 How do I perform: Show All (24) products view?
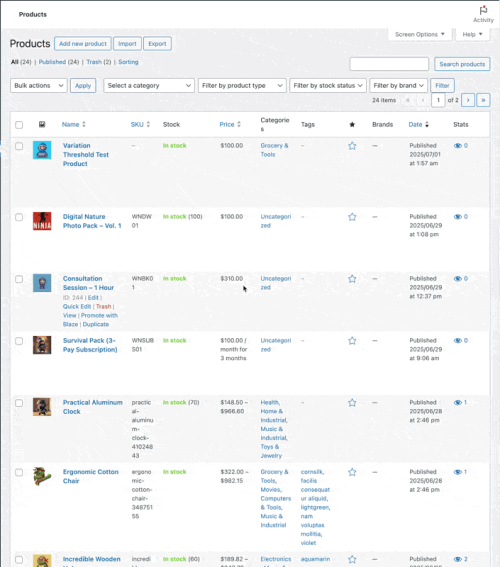tap(21, 62)
